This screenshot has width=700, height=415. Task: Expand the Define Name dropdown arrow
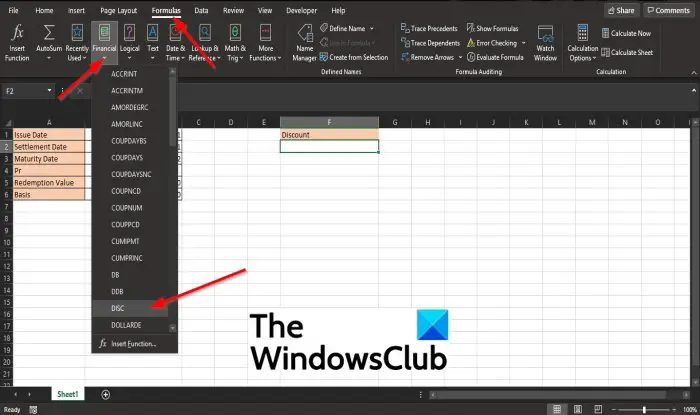pyautogui.click(x=372, y=28)
